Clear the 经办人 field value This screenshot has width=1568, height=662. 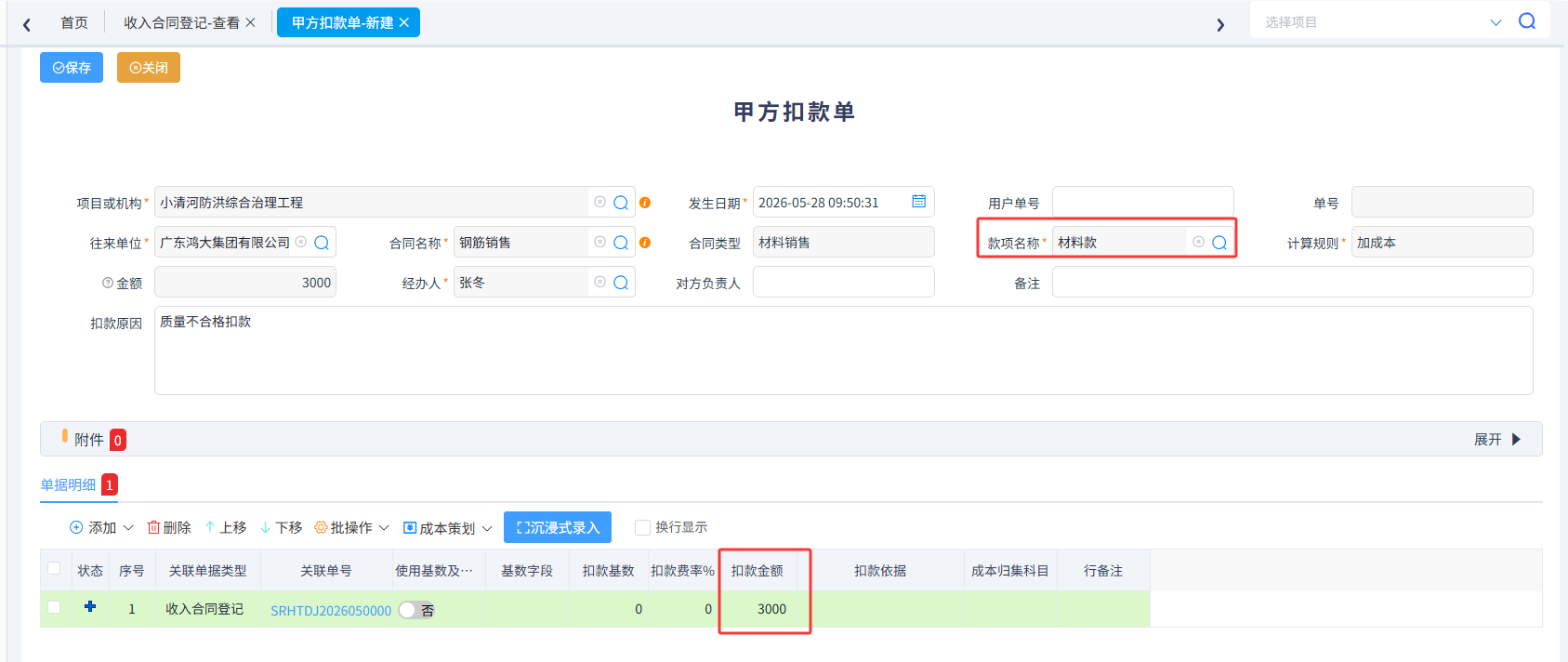pyautogui.click(x=600, y=282)
